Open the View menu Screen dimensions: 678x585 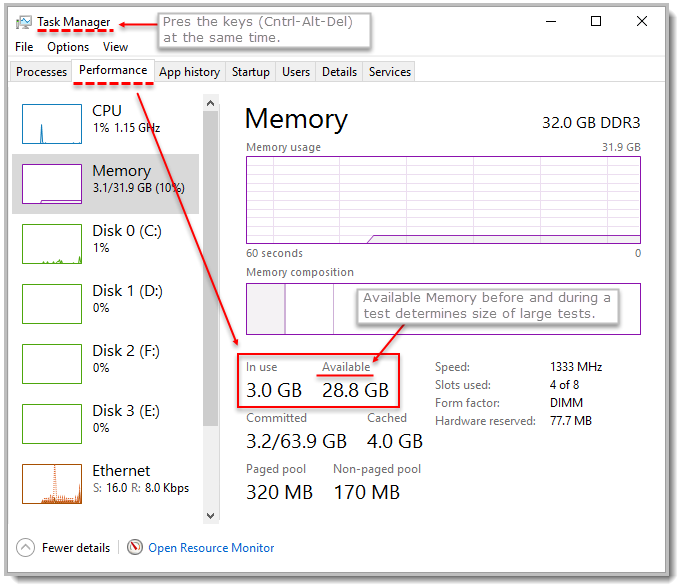click(x=115, y=46)
